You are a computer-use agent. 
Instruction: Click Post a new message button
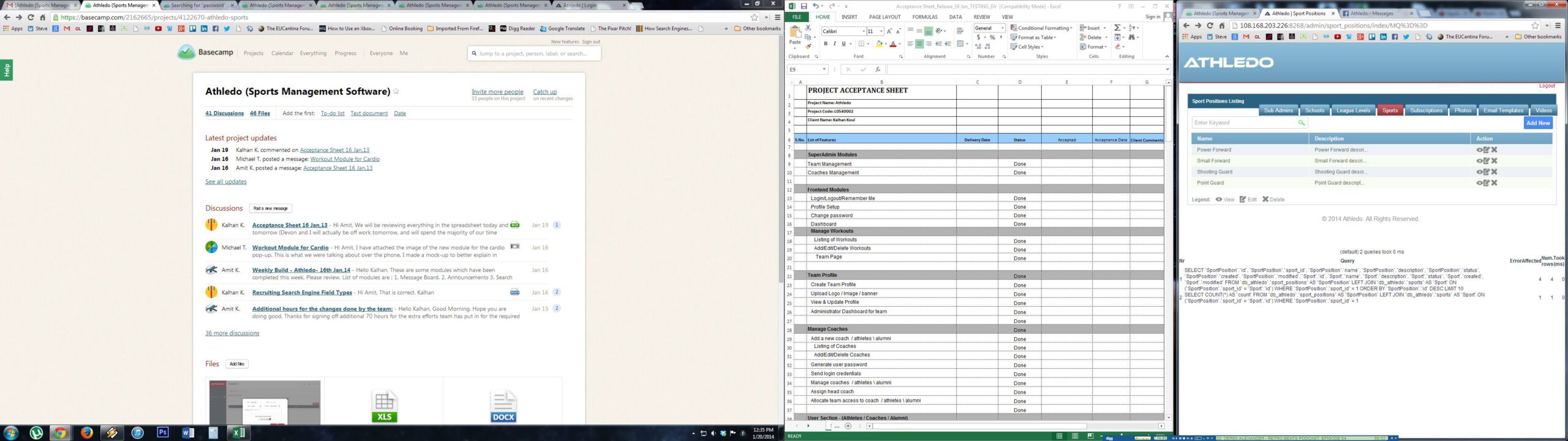(x=271, y=208)
